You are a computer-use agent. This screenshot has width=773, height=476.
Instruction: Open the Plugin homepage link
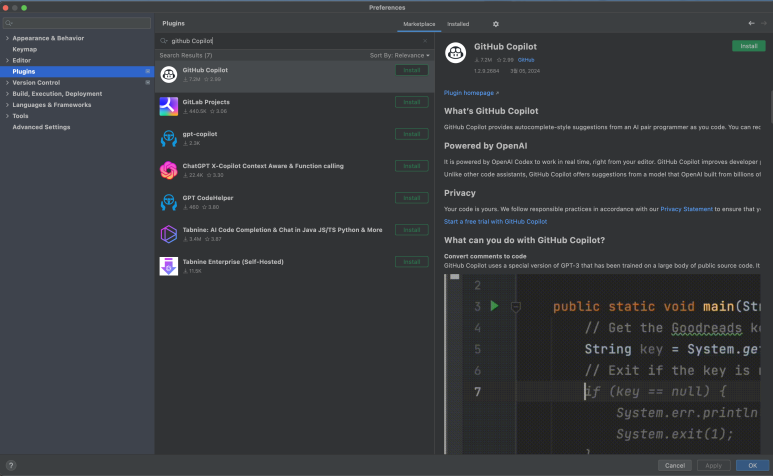pyautogui.click(x=471, y=93)
